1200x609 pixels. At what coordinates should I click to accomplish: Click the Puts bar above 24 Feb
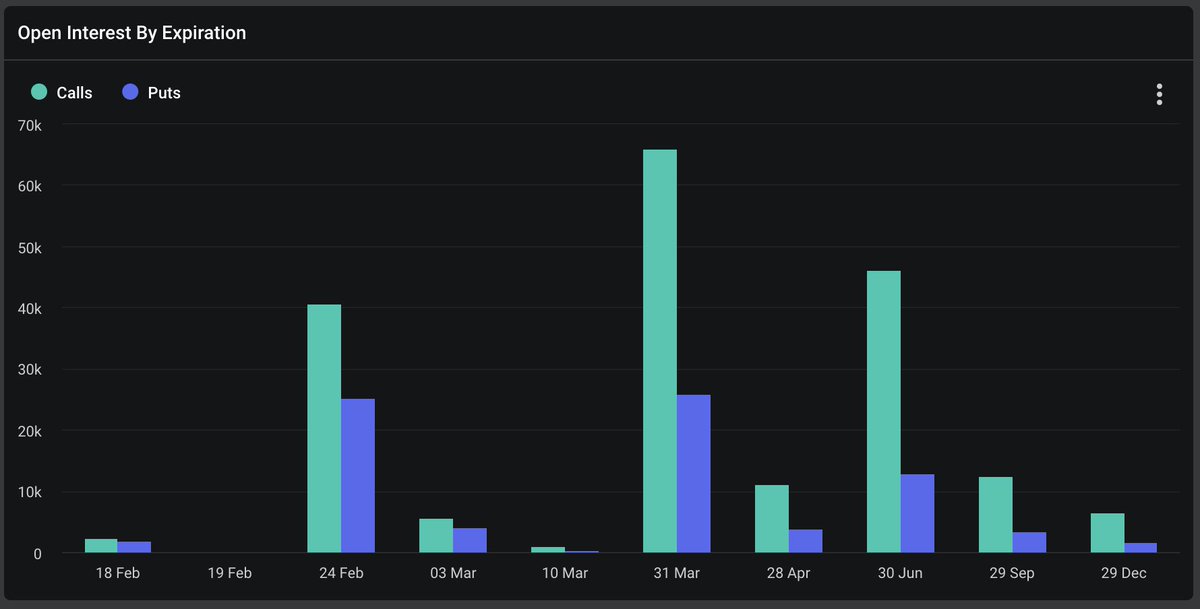tap(358, 475)
